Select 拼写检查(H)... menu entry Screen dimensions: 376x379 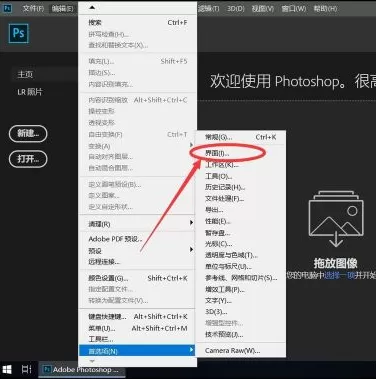point(137,34)
